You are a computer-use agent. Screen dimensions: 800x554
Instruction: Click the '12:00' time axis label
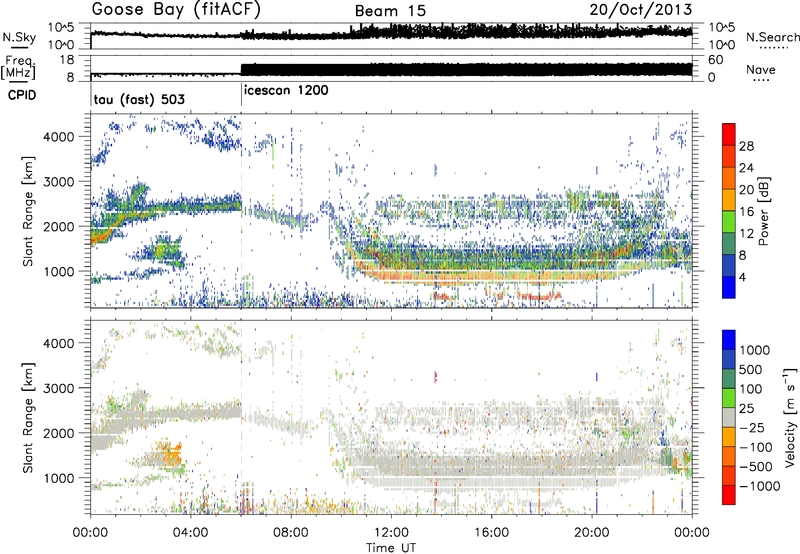coord(391,533)
